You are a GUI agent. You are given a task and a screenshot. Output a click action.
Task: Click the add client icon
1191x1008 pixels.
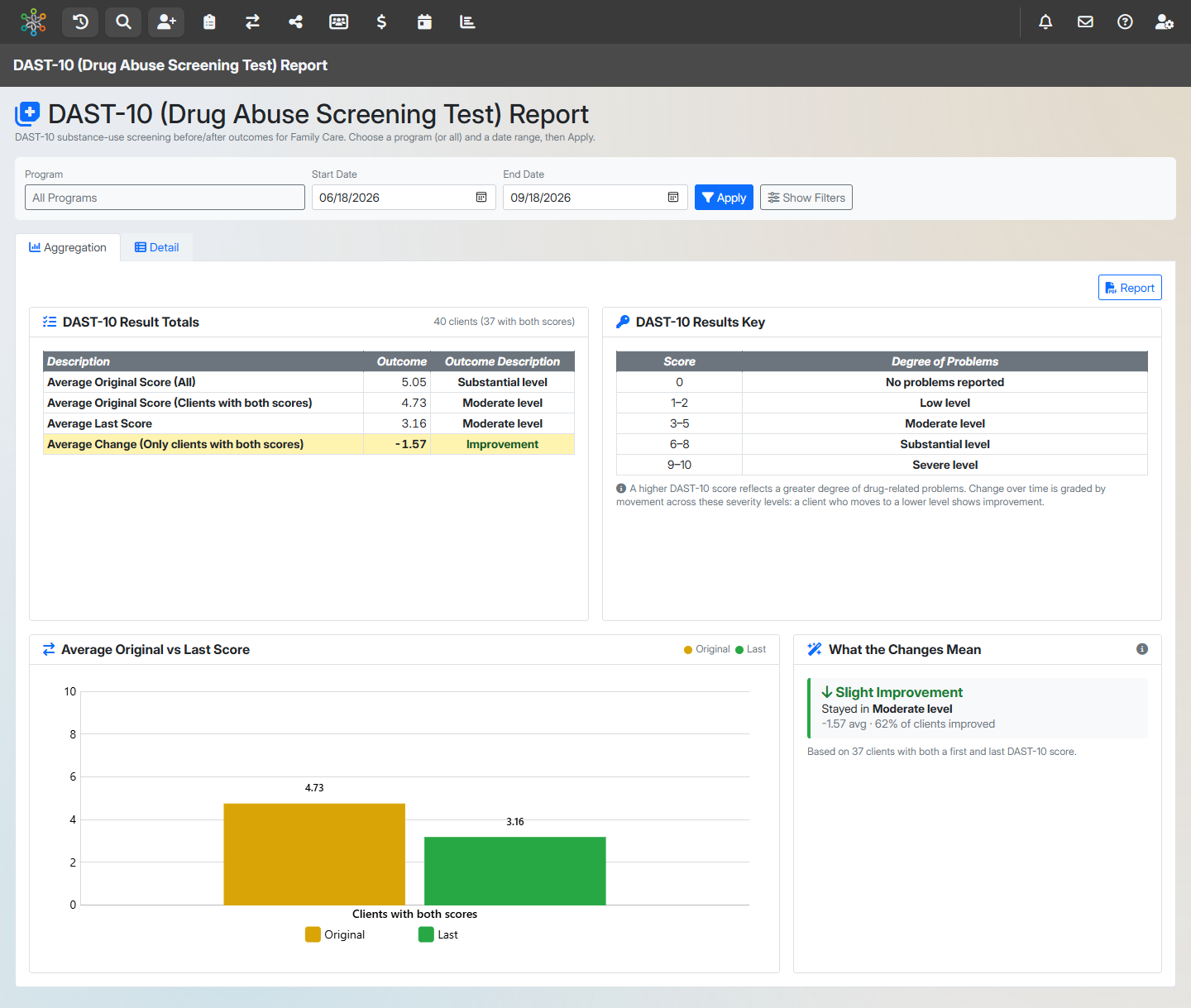pyautogui.click(x=166, y=22)
